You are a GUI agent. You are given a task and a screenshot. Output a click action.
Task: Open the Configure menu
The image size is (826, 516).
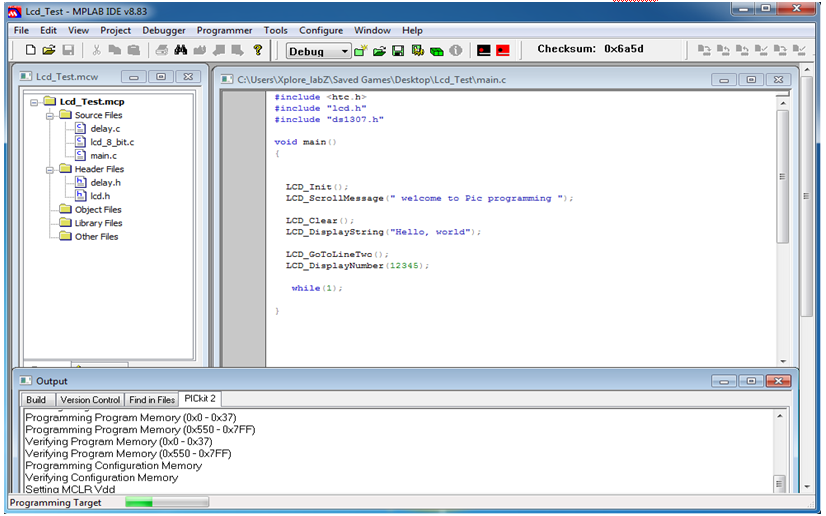pyautogui.click(x=321, y=31)
